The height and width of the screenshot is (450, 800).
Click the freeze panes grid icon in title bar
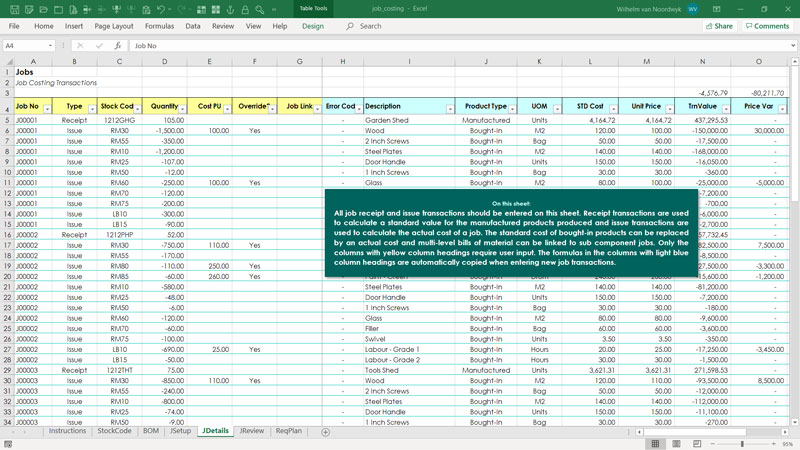coord(202,9)
